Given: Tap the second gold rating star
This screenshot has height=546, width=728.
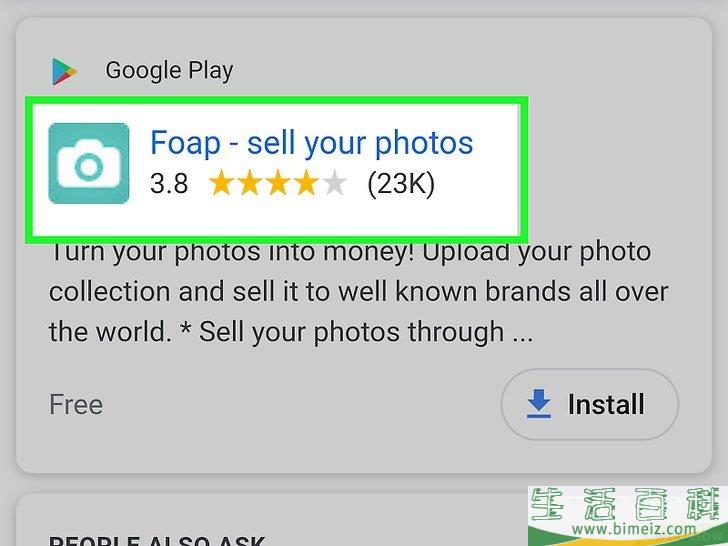Looking at the screenshot, I should pyautogui.click(x=250, y=183).
